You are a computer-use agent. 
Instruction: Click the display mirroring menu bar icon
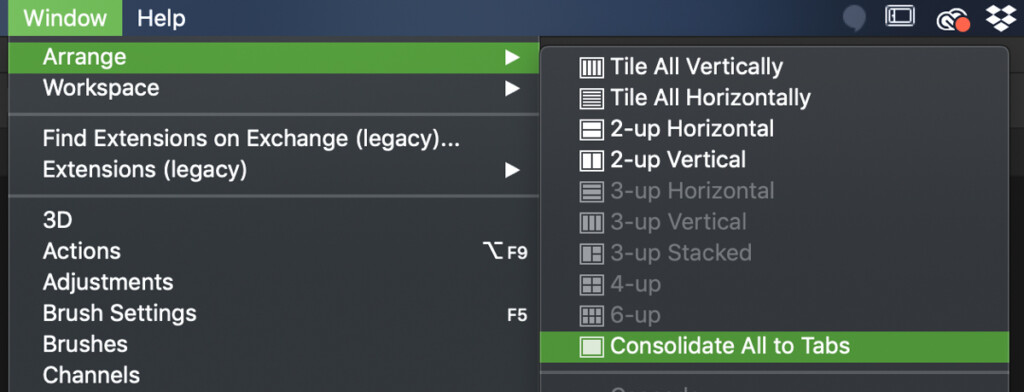(x=900, y=16)
